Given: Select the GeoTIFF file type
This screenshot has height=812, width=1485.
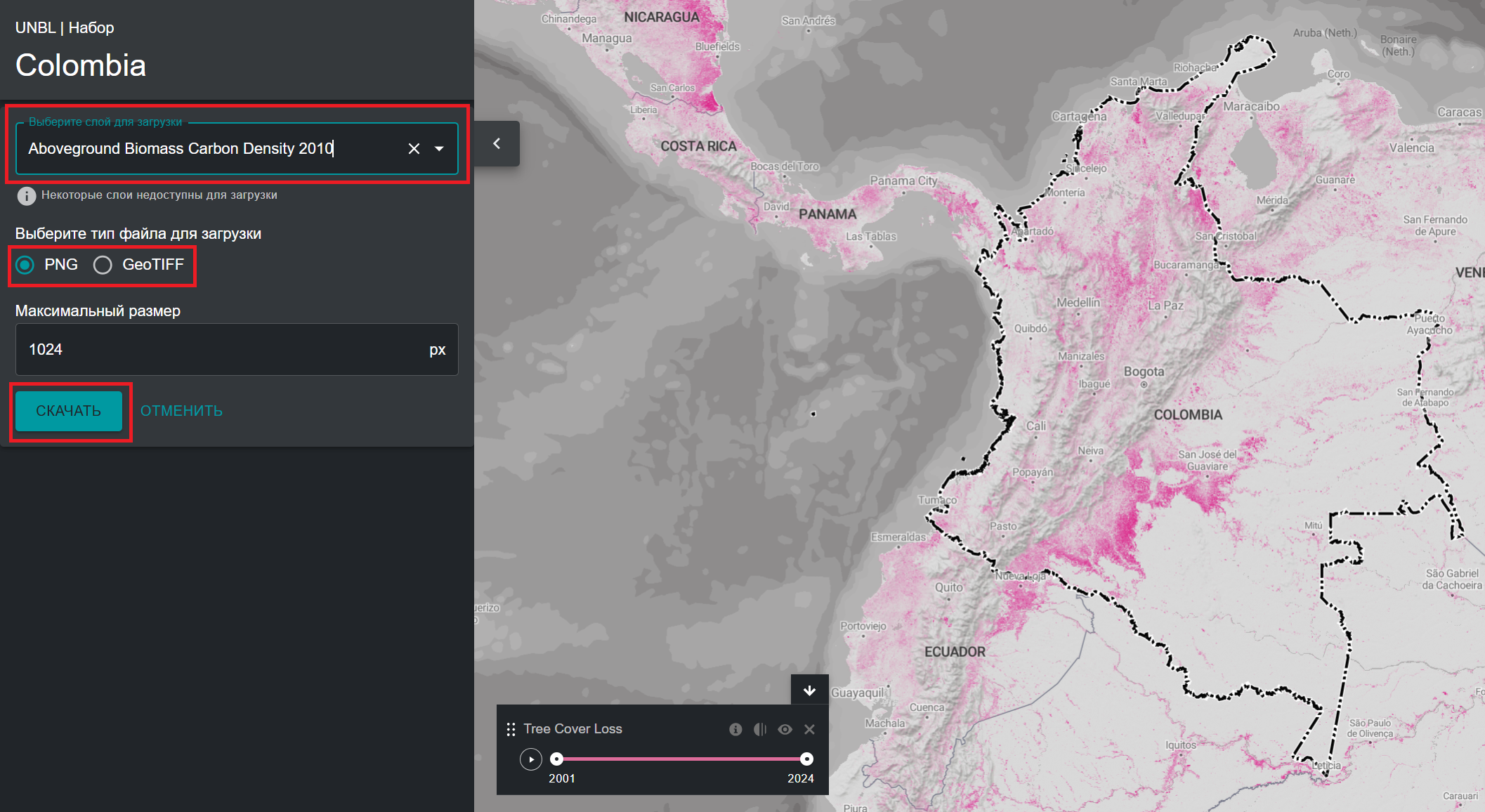Looking at the screenshot, I should (x=103, y=265).
